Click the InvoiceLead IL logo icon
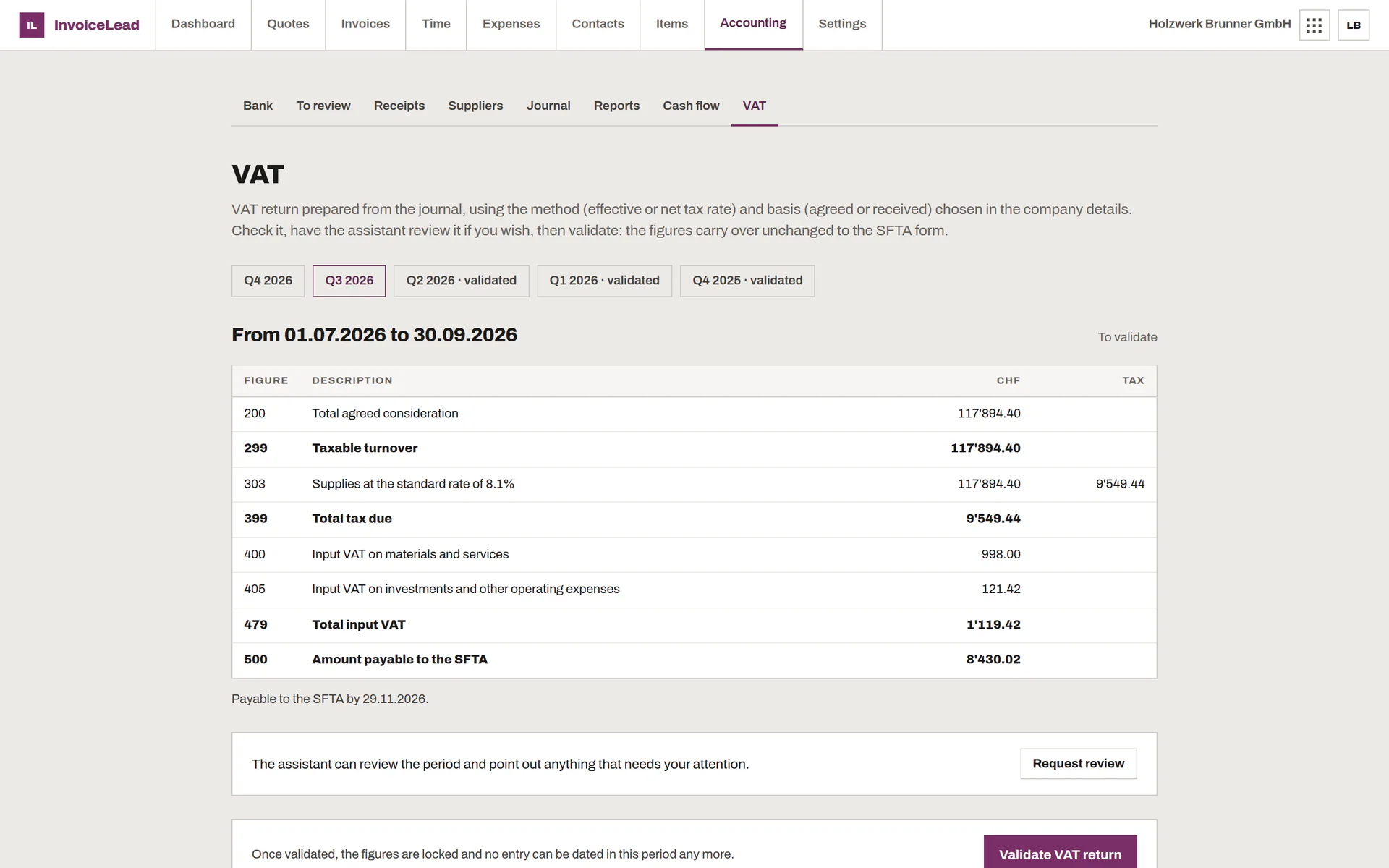Image resolution: width=1389 pixels, height=868 pixels. coord(32,25)
